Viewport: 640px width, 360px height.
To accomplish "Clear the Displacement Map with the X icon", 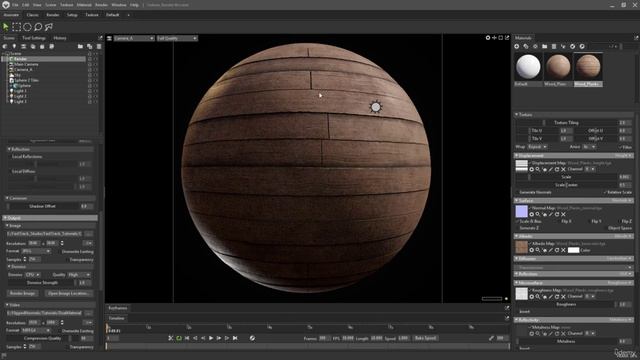I will click(563, 169).
